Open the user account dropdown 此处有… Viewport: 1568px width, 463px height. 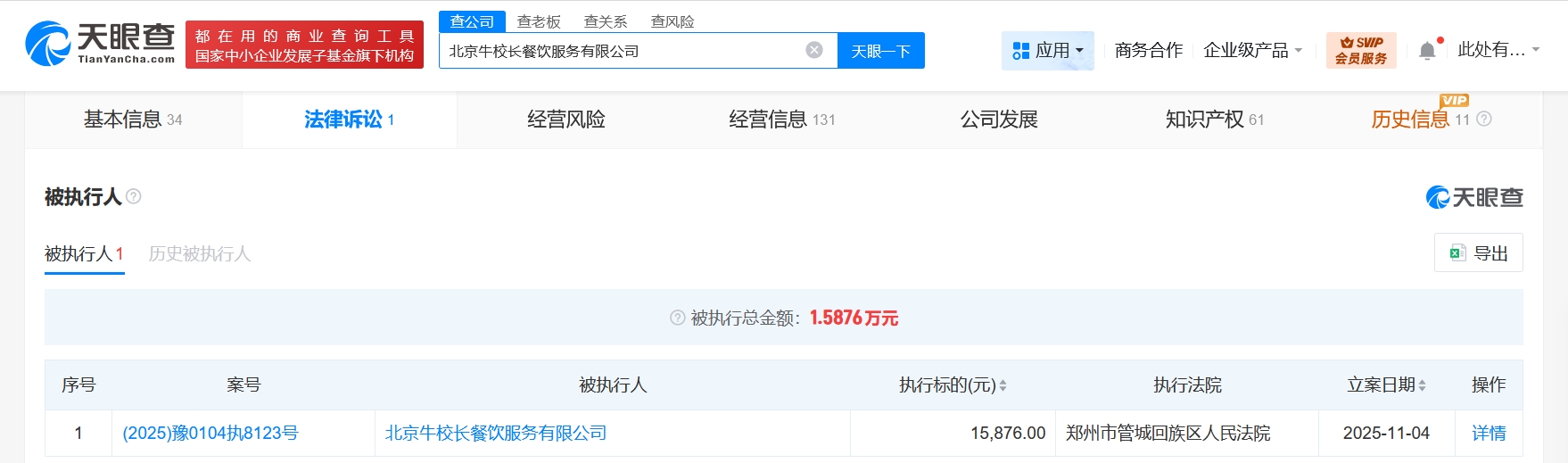click(1498, 50)
